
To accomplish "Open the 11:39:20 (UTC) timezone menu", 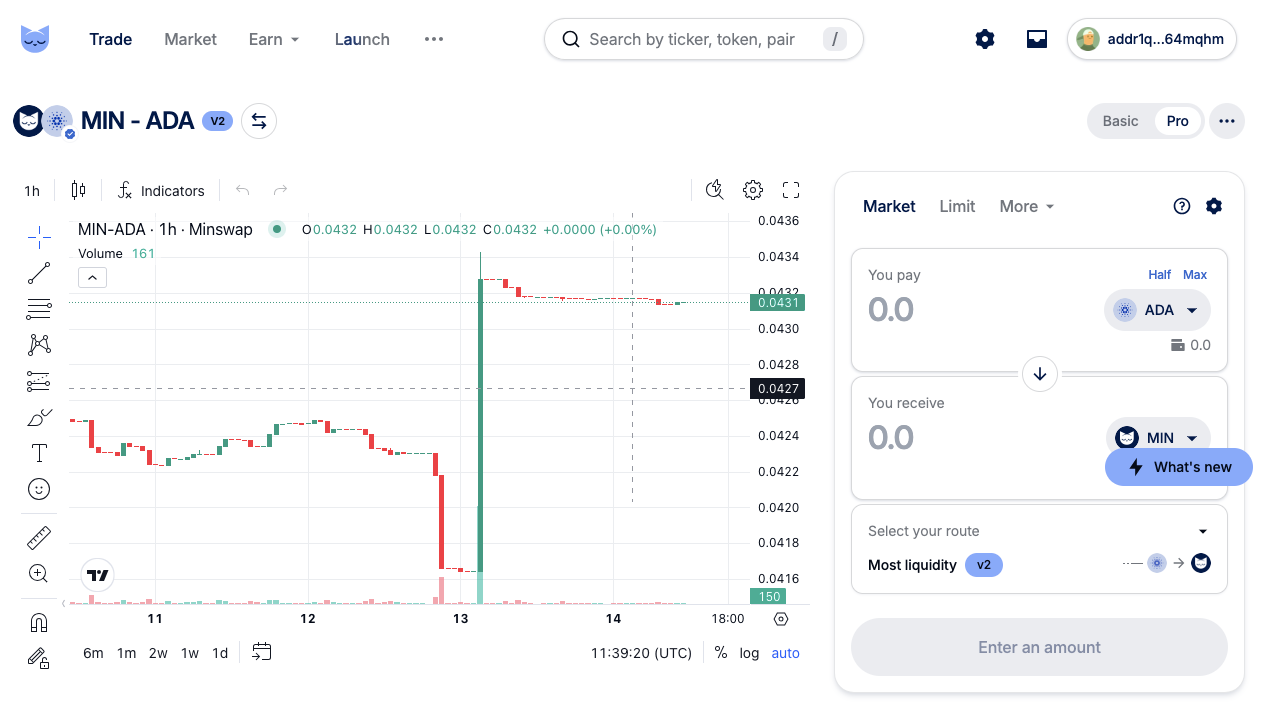I will 641,653.
